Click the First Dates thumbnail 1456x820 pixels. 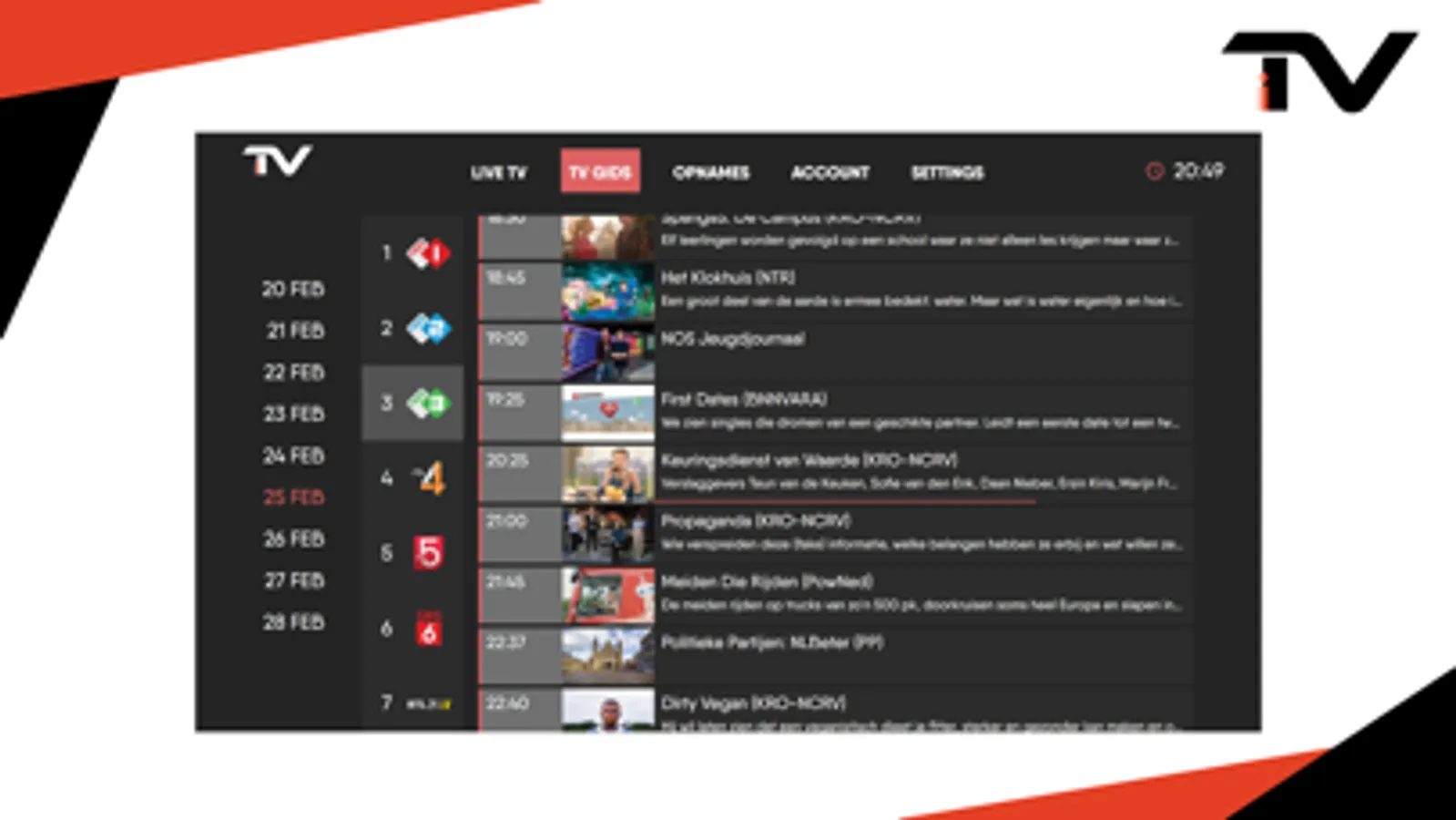[607, 413]
